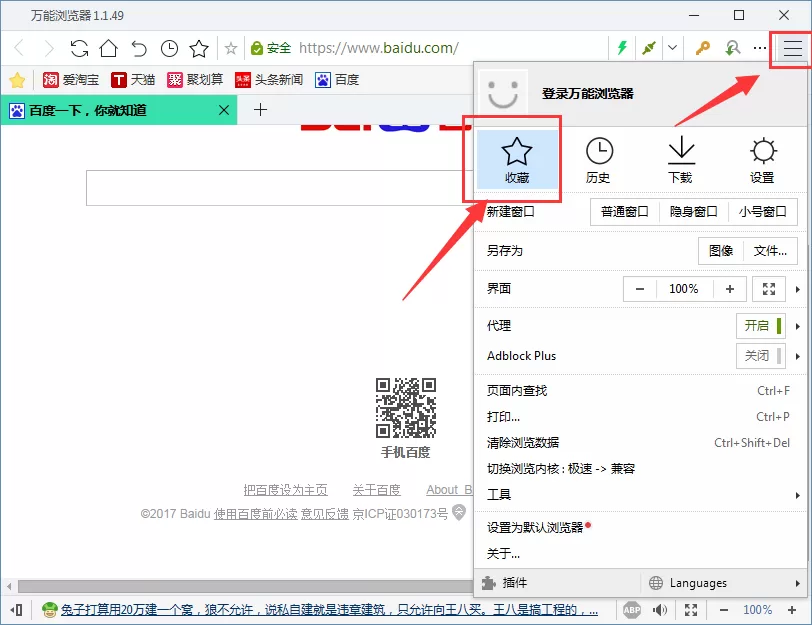812x625 pixels.
Task: Open 下载 downloads in menu
Action: pos(680,160)
